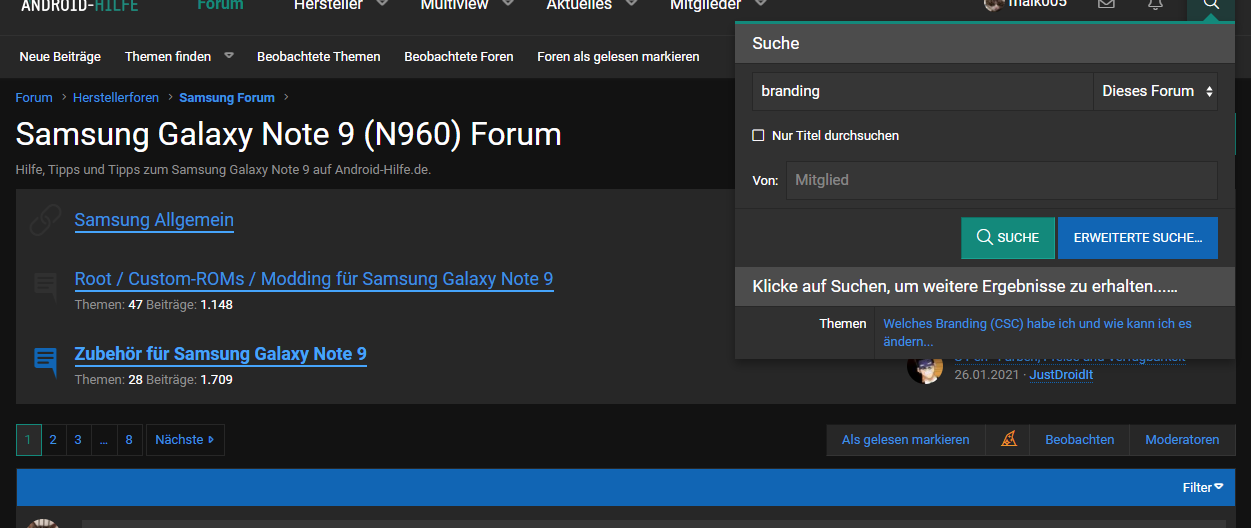This screenshot has width=1251, height=528.
Task: Click the JustDroidIt avatar thumbnail
Action: [925, 367]
